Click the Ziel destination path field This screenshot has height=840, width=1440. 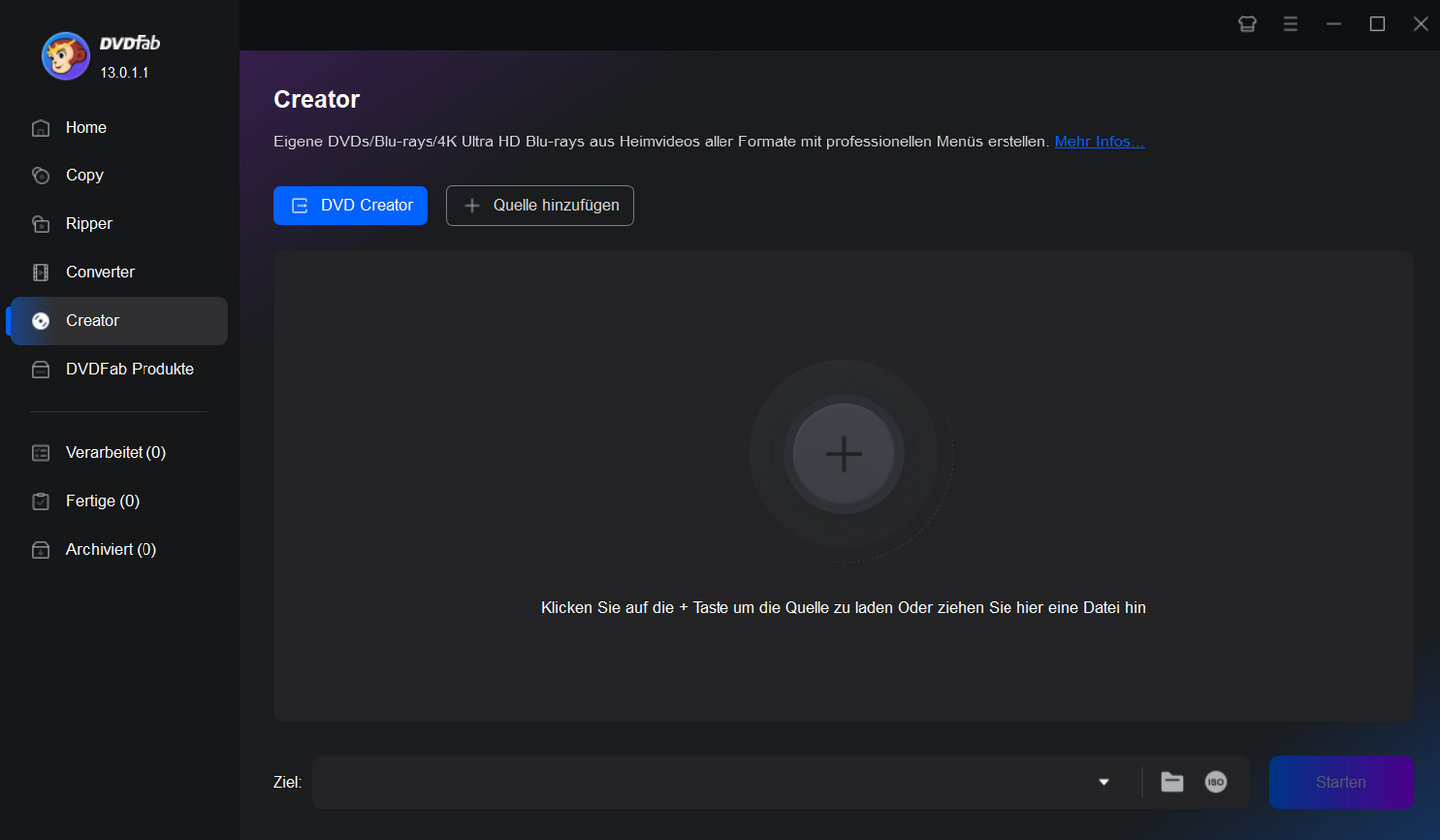(x=698, y=782)
